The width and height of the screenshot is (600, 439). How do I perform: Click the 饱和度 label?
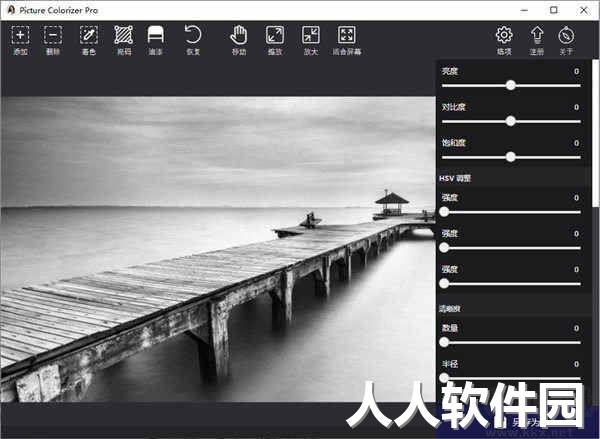tap(453, 143)
